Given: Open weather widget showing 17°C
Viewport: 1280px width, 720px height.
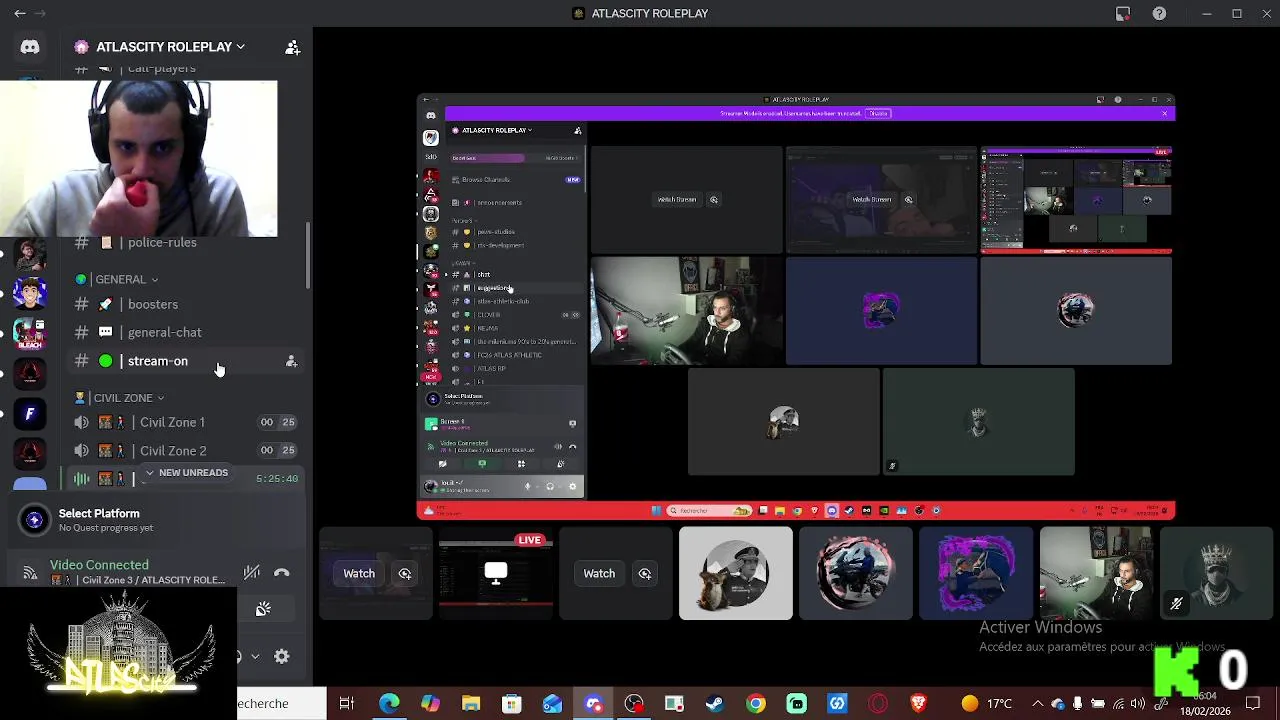Looking at the screenshot, I should pyautogui.click(x=986, y=704).
